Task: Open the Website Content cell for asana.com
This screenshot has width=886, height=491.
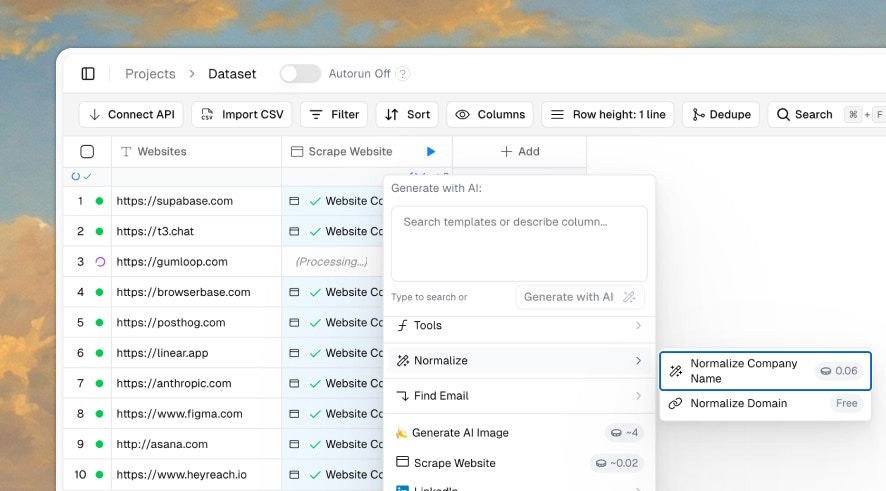Action: pos(333,444)
